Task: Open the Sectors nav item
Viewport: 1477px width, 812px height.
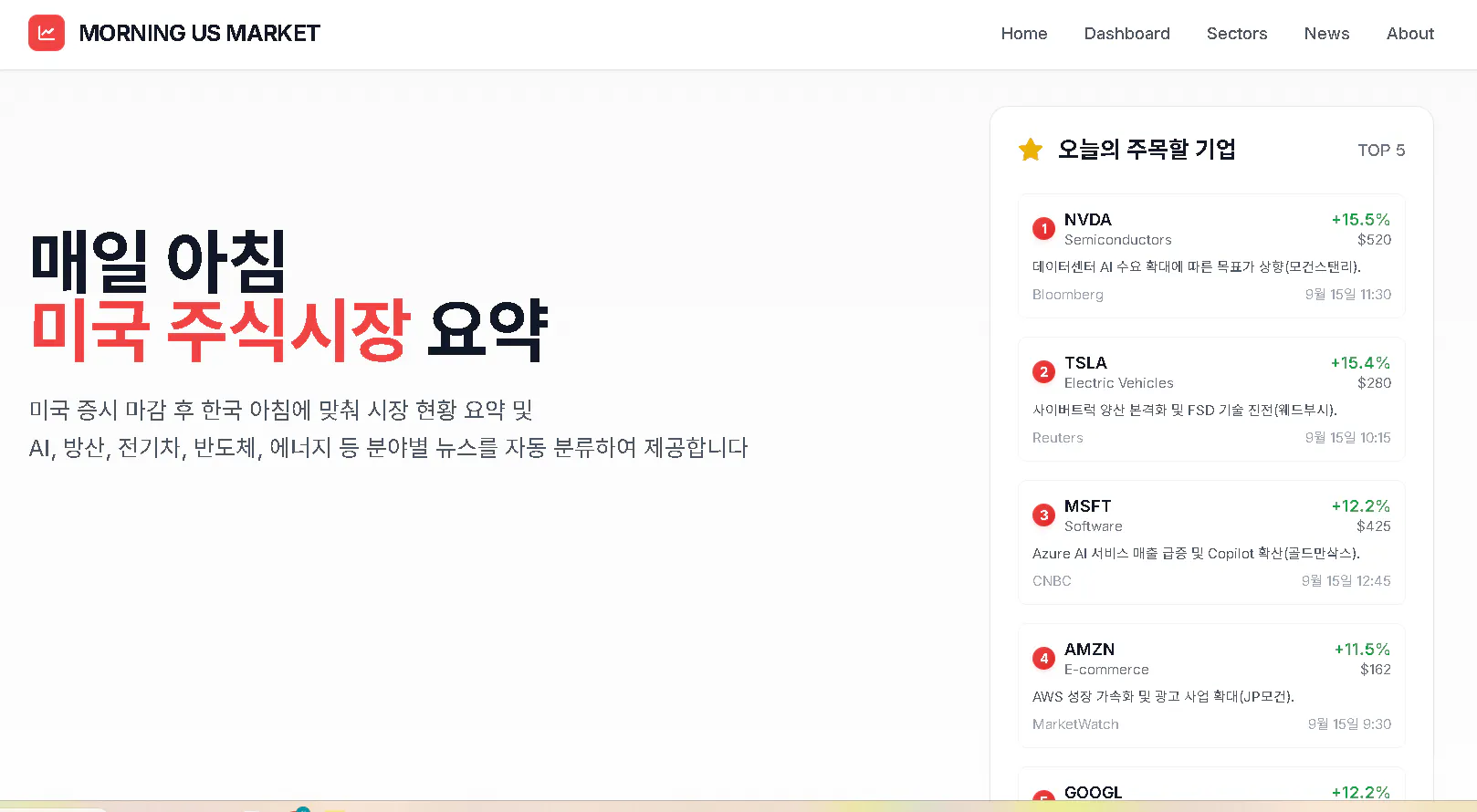Action: pyautogui.click(x=1236, y=34)
